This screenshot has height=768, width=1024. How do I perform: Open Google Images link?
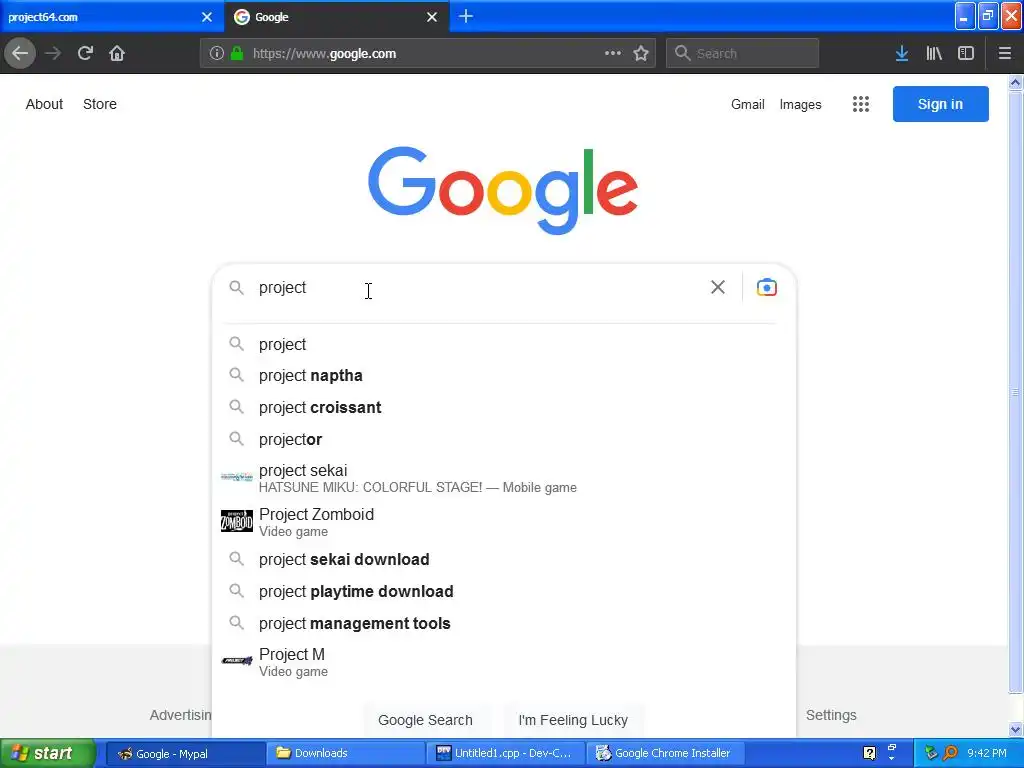pos(801,104)
